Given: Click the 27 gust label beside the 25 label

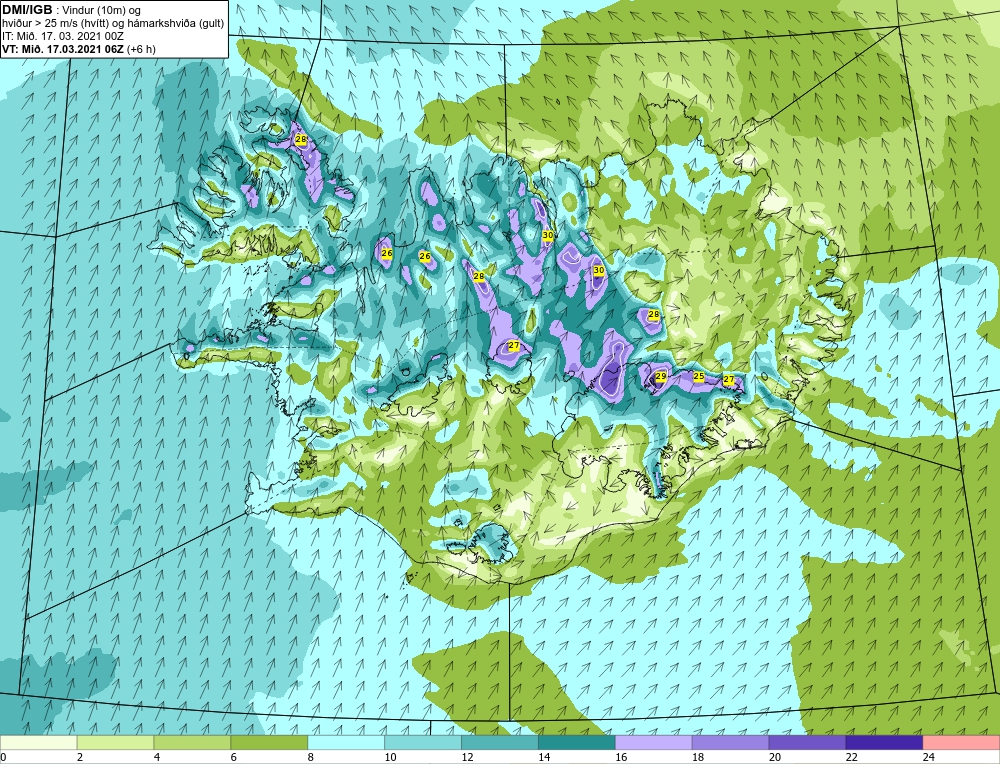Looking at the screenshot, I should (x=729, y=379).
